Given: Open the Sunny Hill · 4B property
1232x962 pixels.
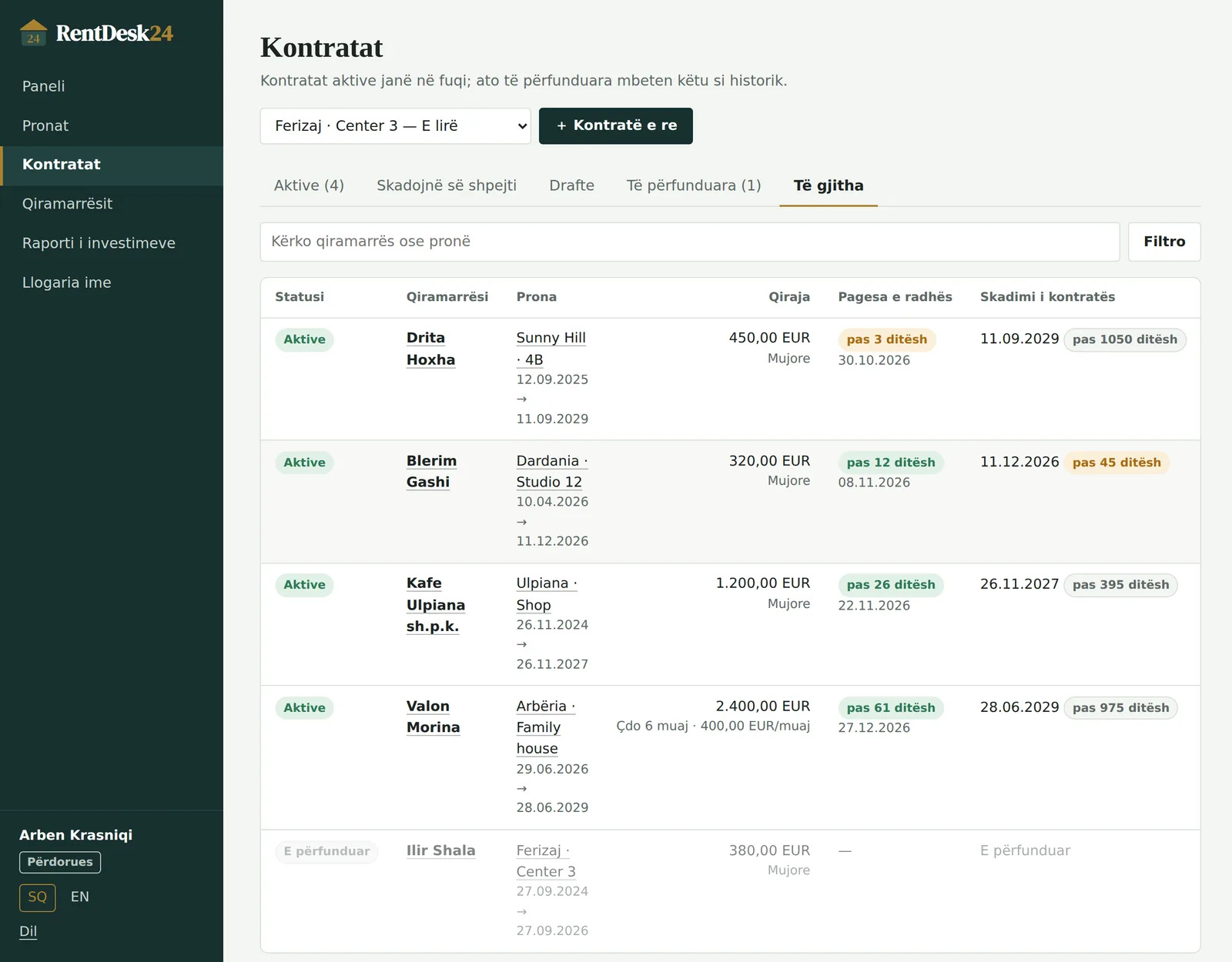Looking at the screenshot, I should (551, 349).
